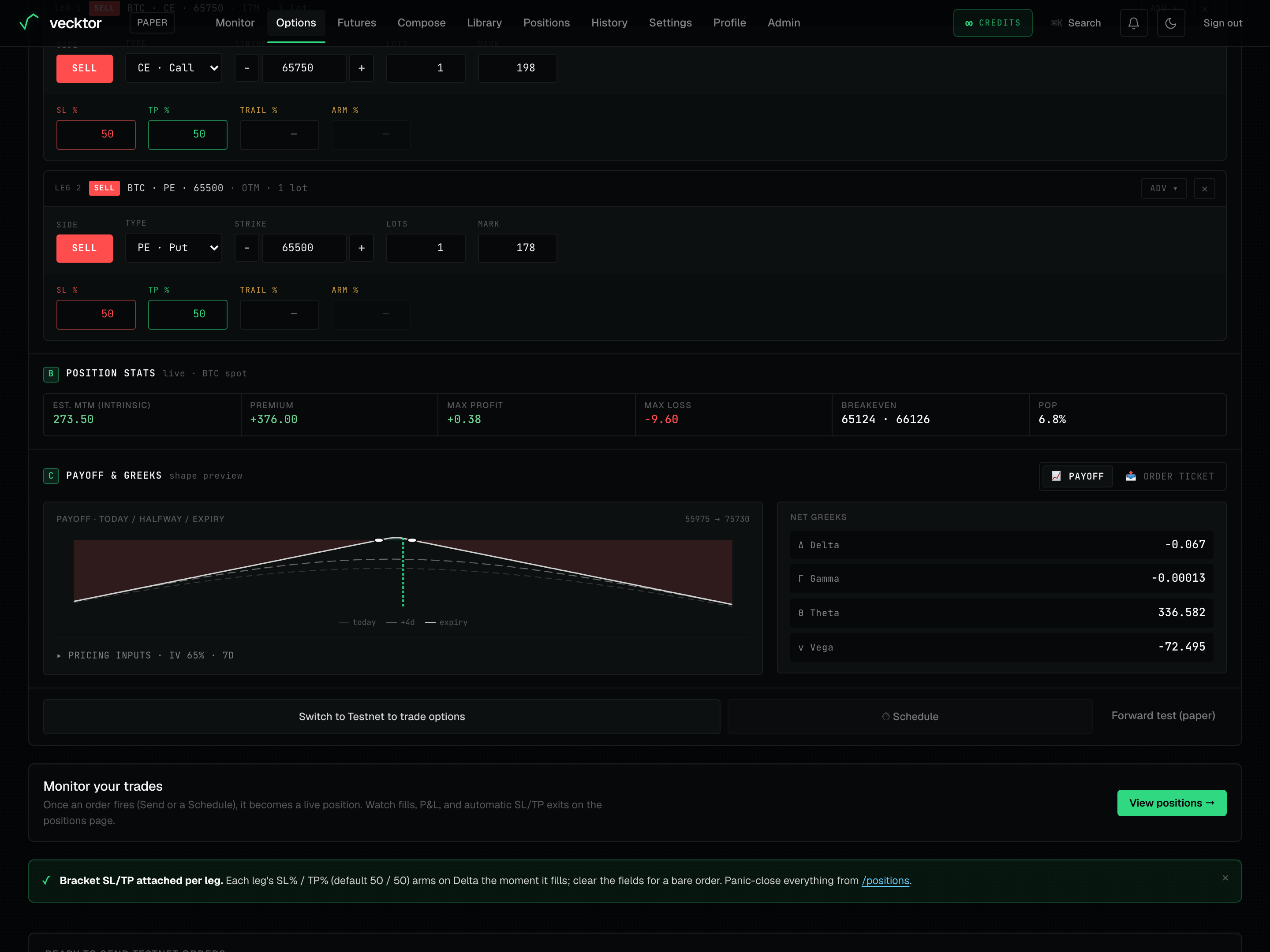Open Leg 1 CE Call type dropdown
The width and height of the screenshot is (1270, 952).
pyautogui.click(x=173, y=68)
